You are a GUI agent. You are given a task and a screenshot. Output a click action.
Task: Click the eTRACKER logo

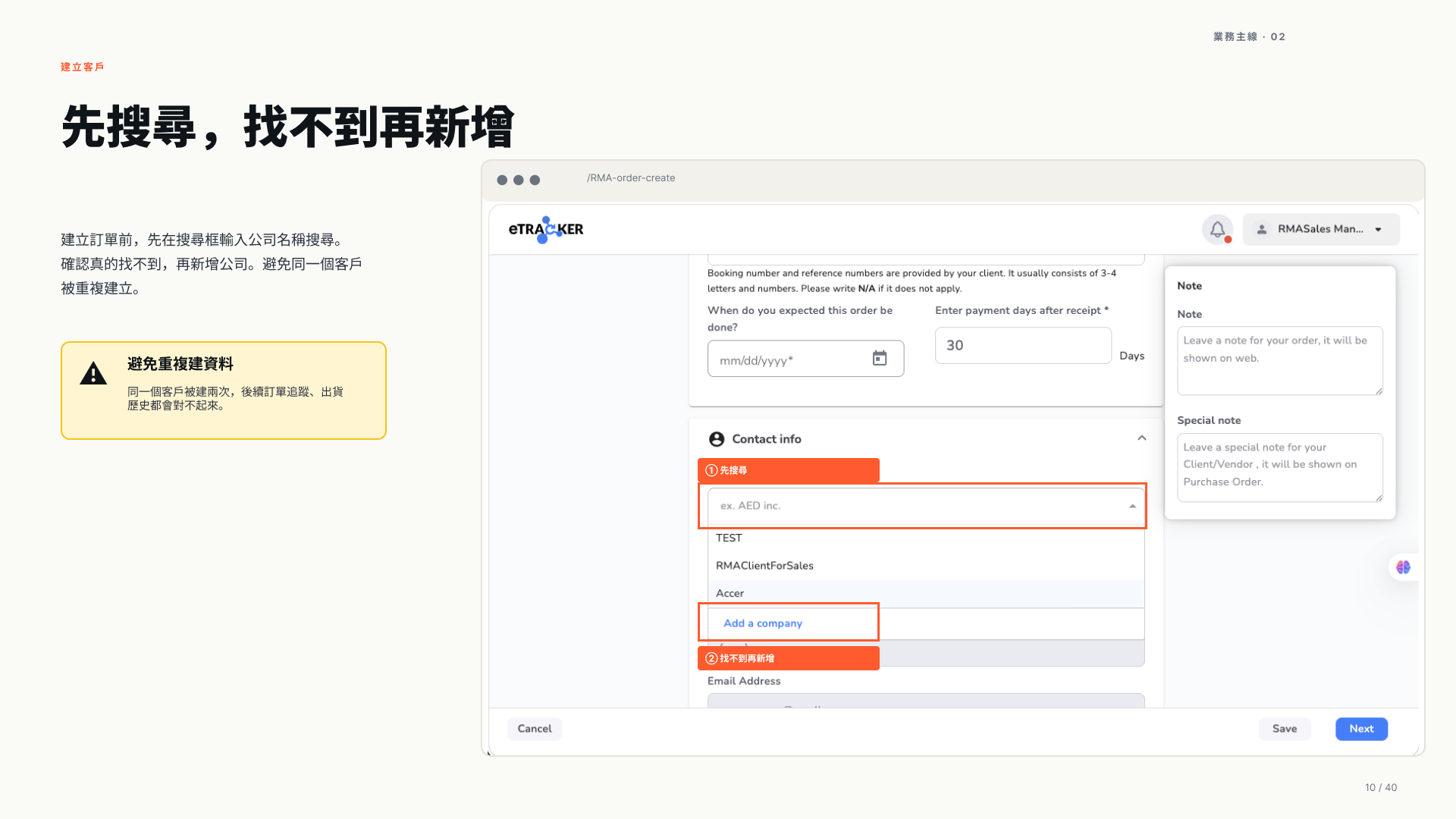(x=546, y=229)
